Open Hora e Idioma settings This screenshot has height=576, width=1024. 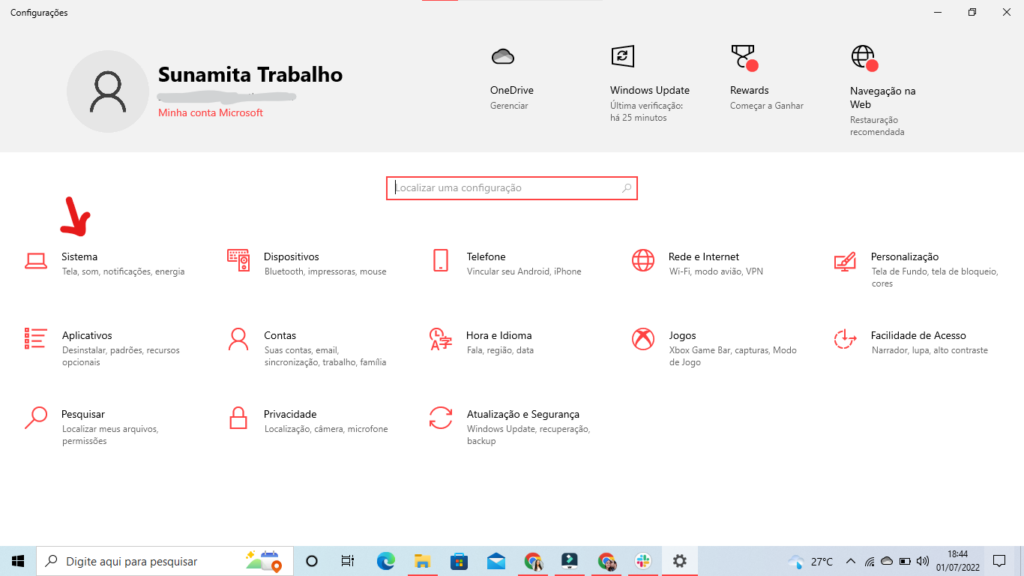pos(498,336)
